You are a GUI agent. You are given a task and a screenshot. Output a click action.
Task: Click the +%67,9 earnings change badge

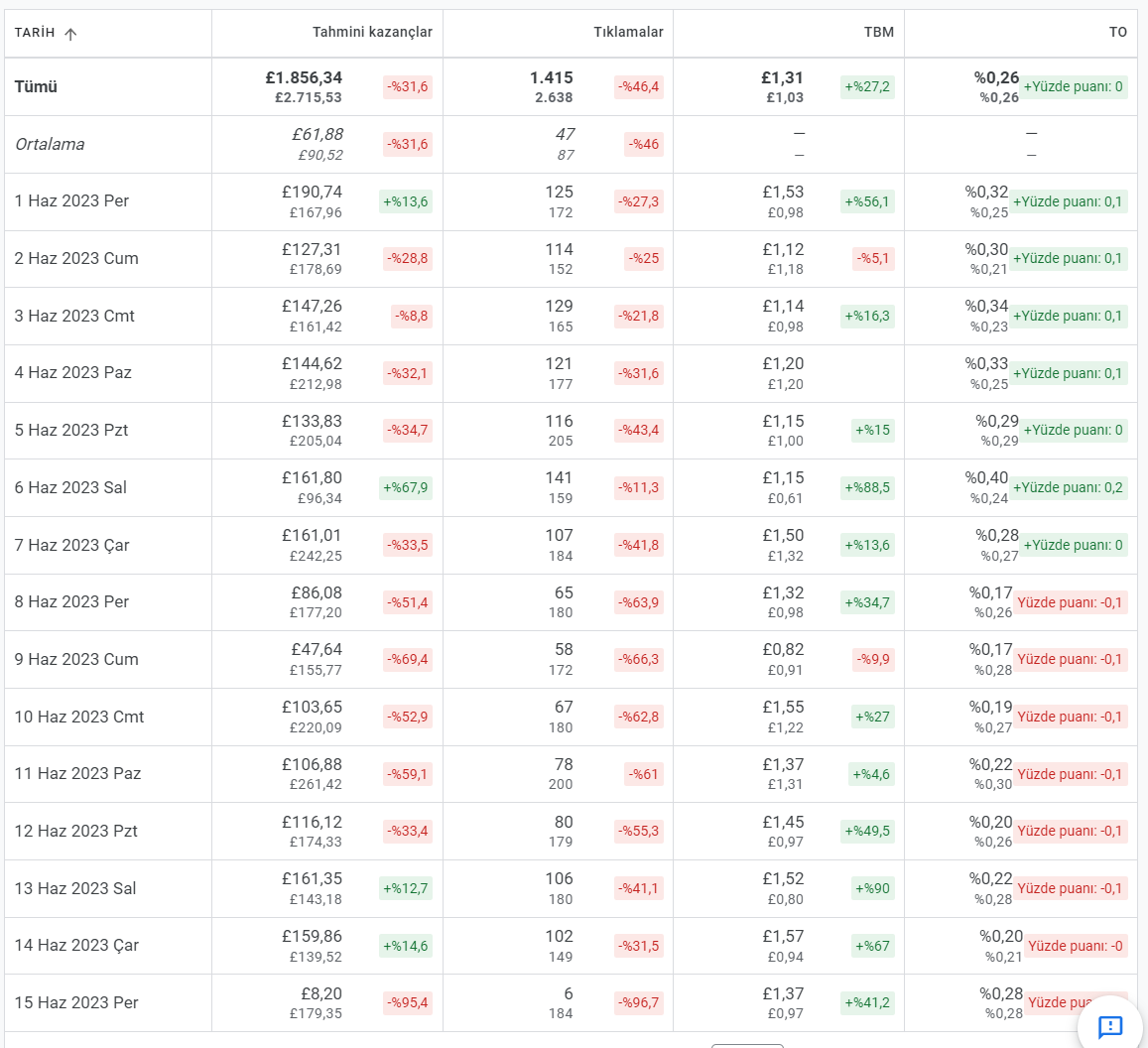point(406,487)
